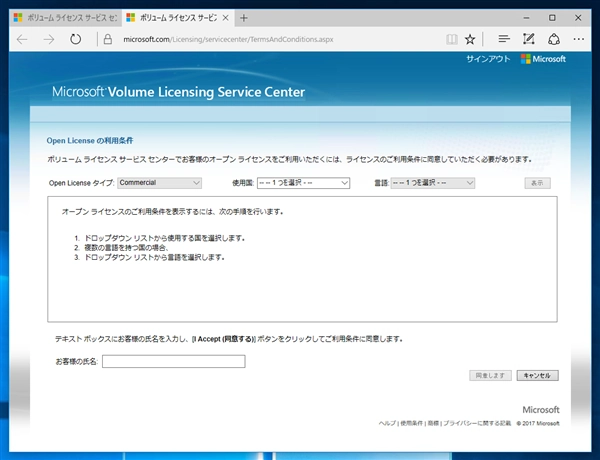The width and height of the screenshot is (600, 460).
Task: Open the browser more options ellipsis
Action: tap(579, 39)
